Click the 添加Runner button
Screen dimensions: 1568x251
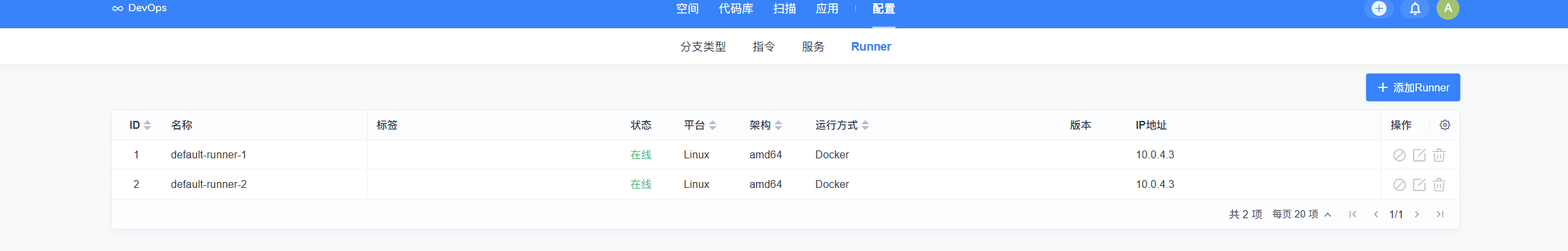(1412, 87)
